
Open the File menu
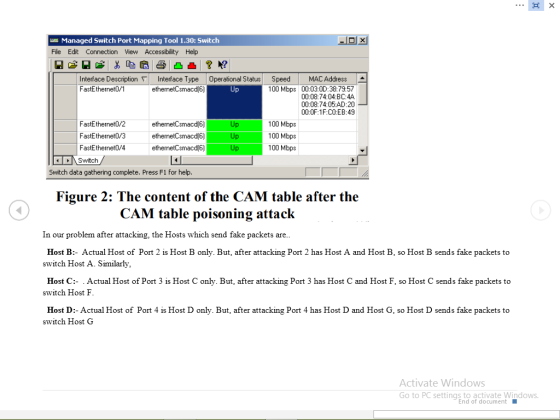click(x=56, y=52)
